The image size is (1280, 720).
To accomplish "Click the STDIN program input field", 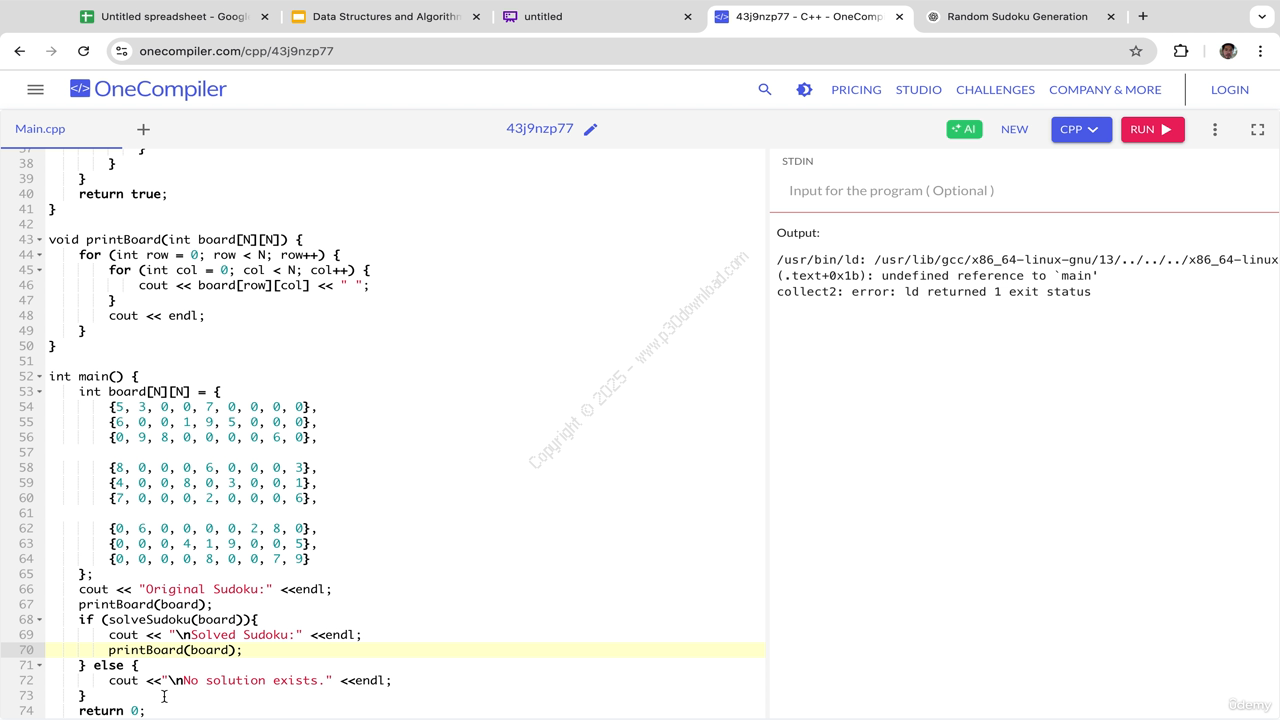I will click(x=1024, y=190).
